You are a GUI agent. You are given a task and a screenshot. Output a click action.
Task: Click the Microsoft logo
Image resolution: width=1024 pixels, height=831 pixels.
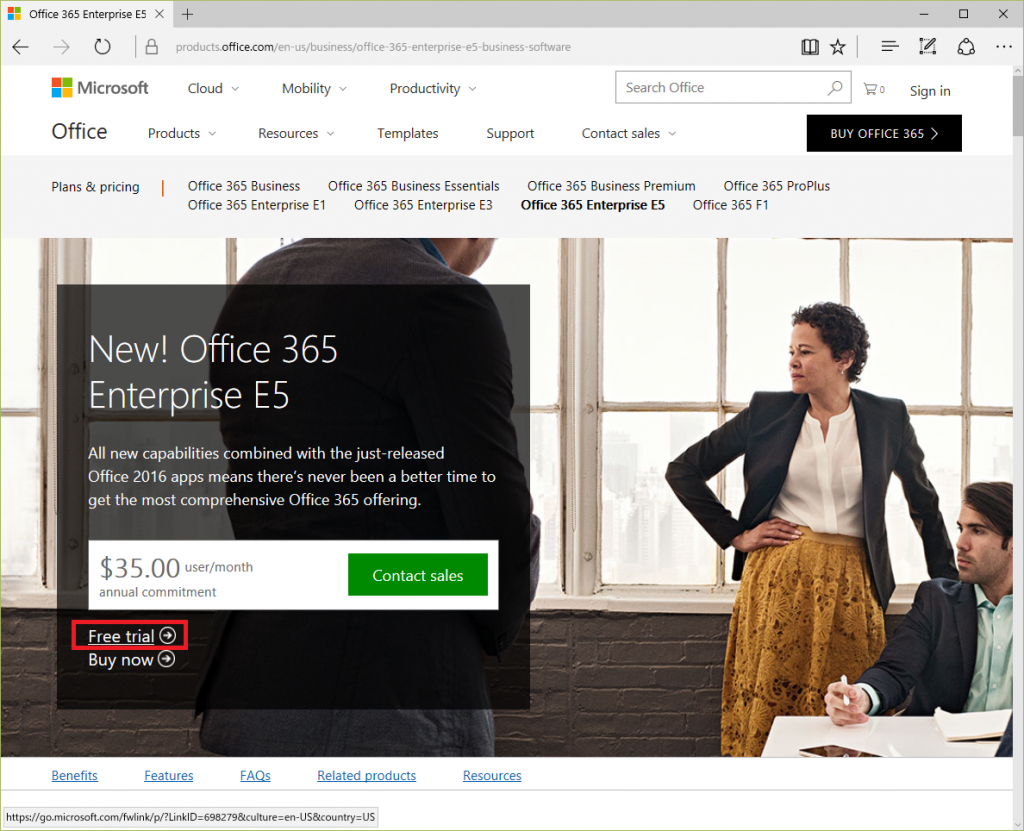(x=100, y=88)
